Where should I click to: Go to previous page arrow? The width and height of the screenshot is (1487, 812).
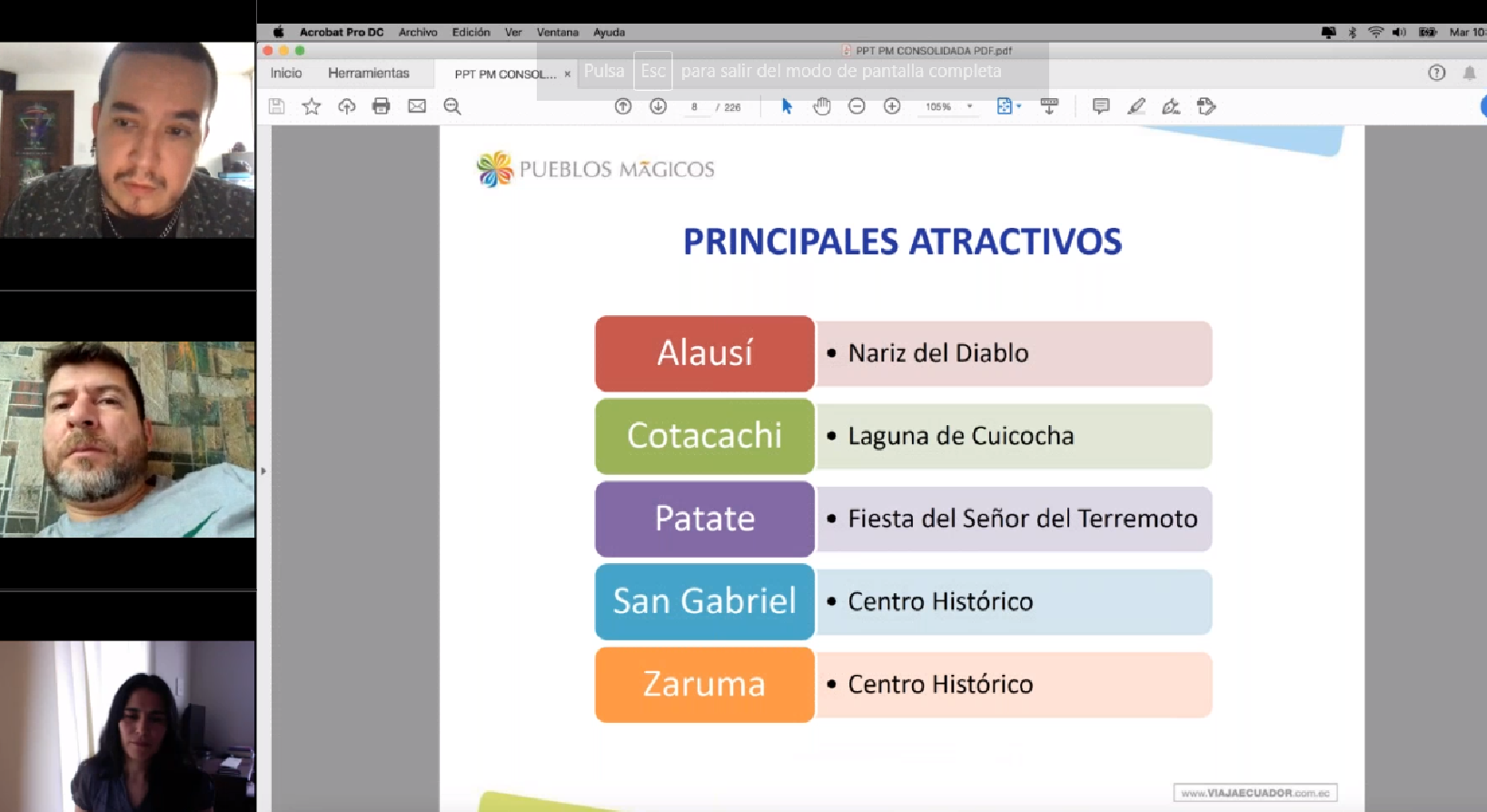[623, 106]
